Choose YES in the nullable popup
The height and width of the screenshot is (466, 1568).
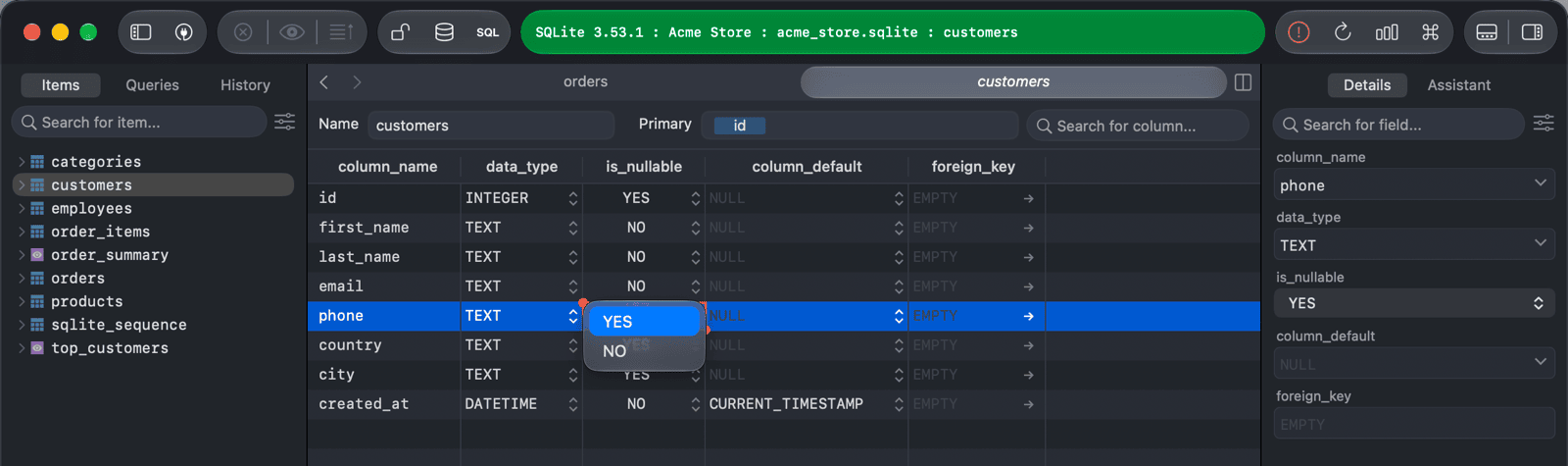pos(644,322)
